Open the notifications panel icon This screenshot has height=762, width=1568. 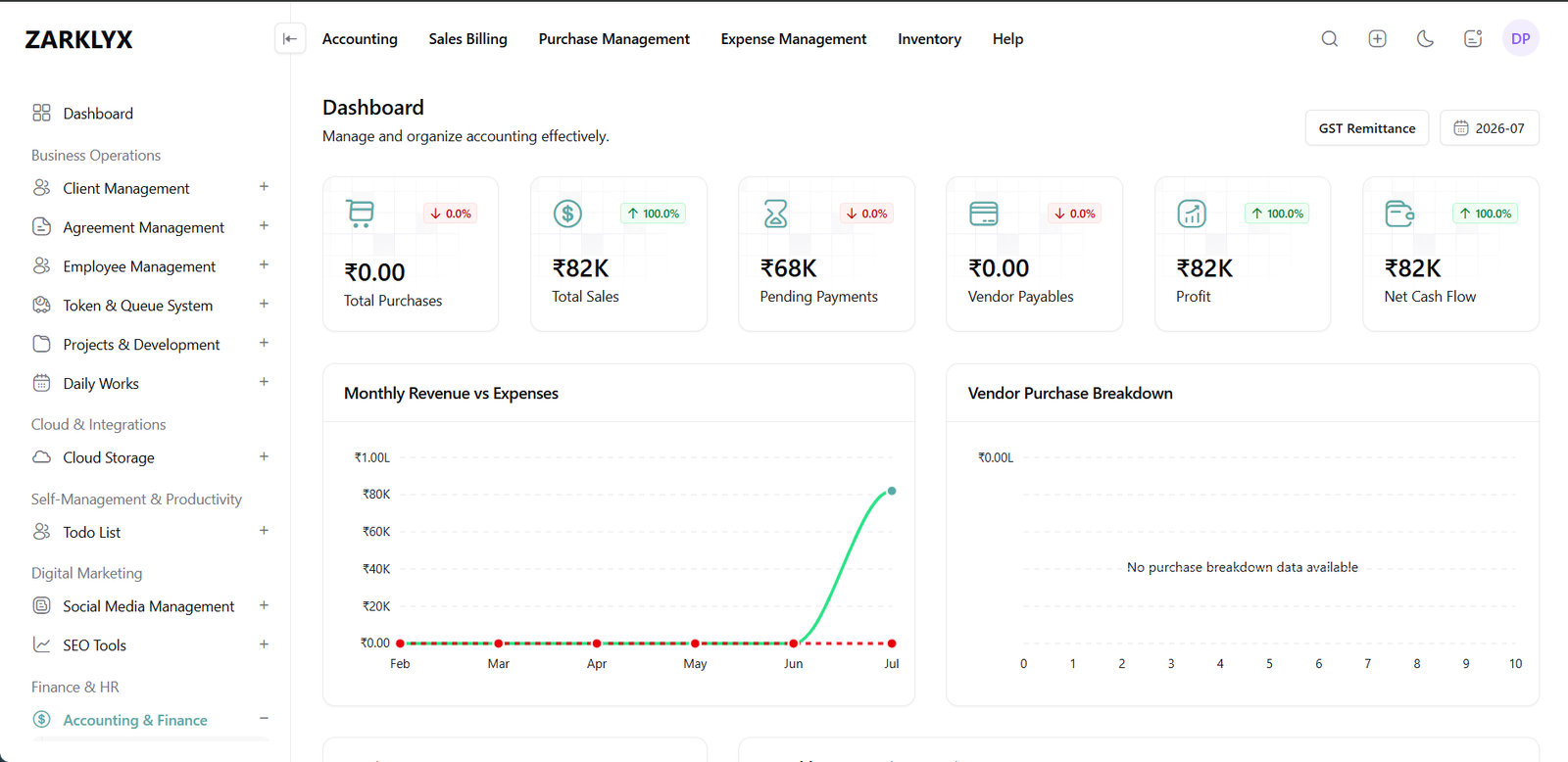[1473, 39]
